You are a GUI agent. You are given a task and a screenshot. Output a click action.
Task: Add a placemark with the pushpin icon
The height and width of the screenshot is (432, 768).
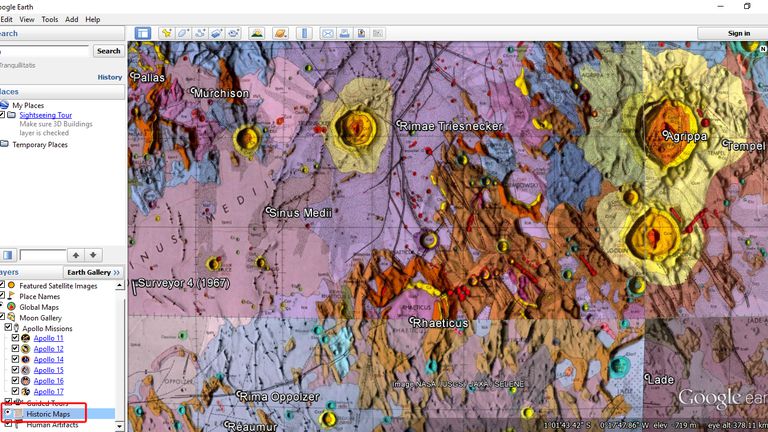[167, 33]
